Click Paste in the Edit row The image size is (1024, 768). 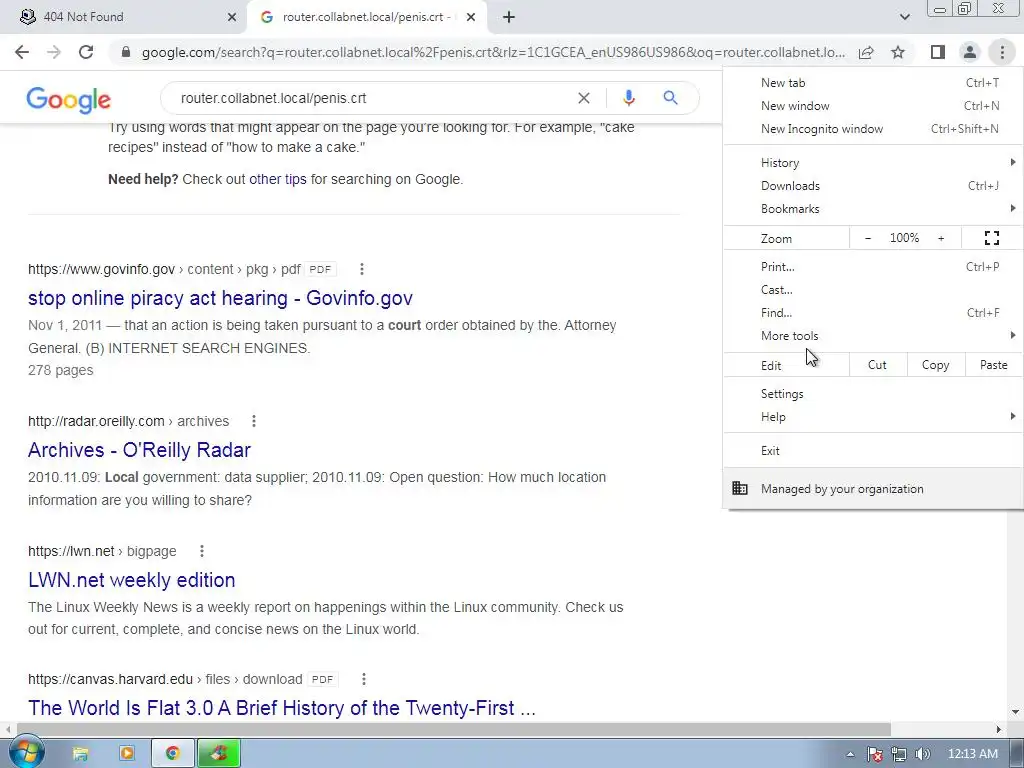pyautogui.click(x=993, y=365)
